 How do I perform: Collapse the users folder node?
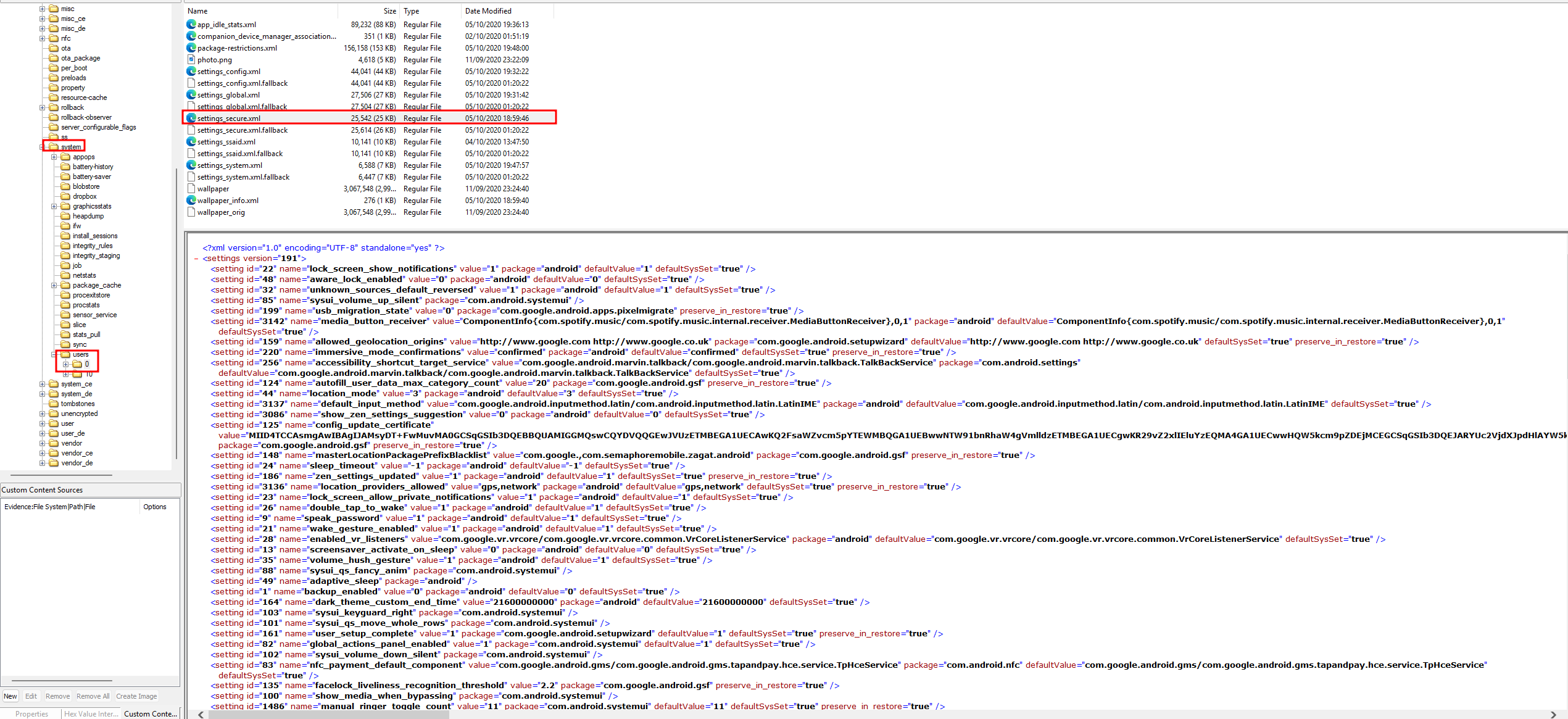point(54,354)
